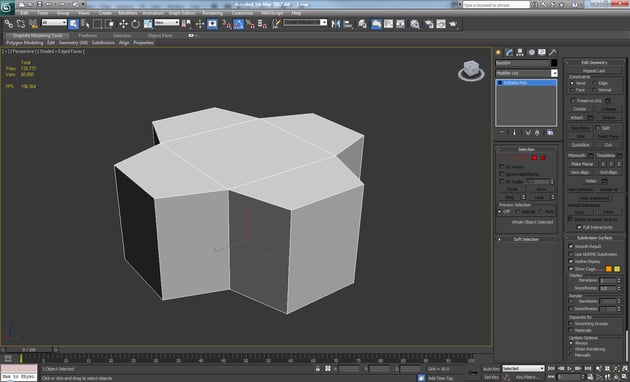Switch to the Utilities command panel

[553, 52]
